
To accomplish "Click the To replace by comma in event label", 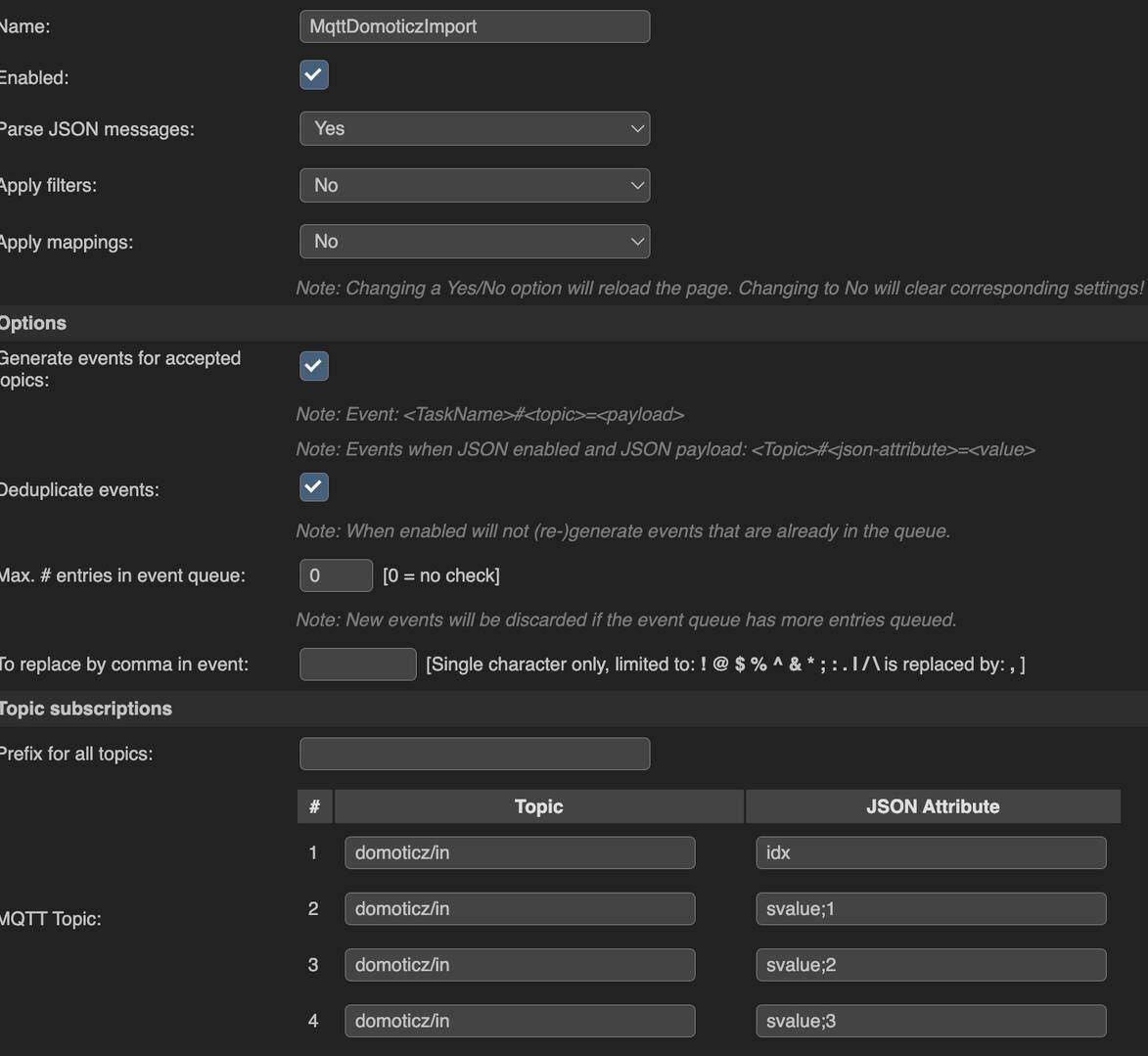I will point(123,665).
